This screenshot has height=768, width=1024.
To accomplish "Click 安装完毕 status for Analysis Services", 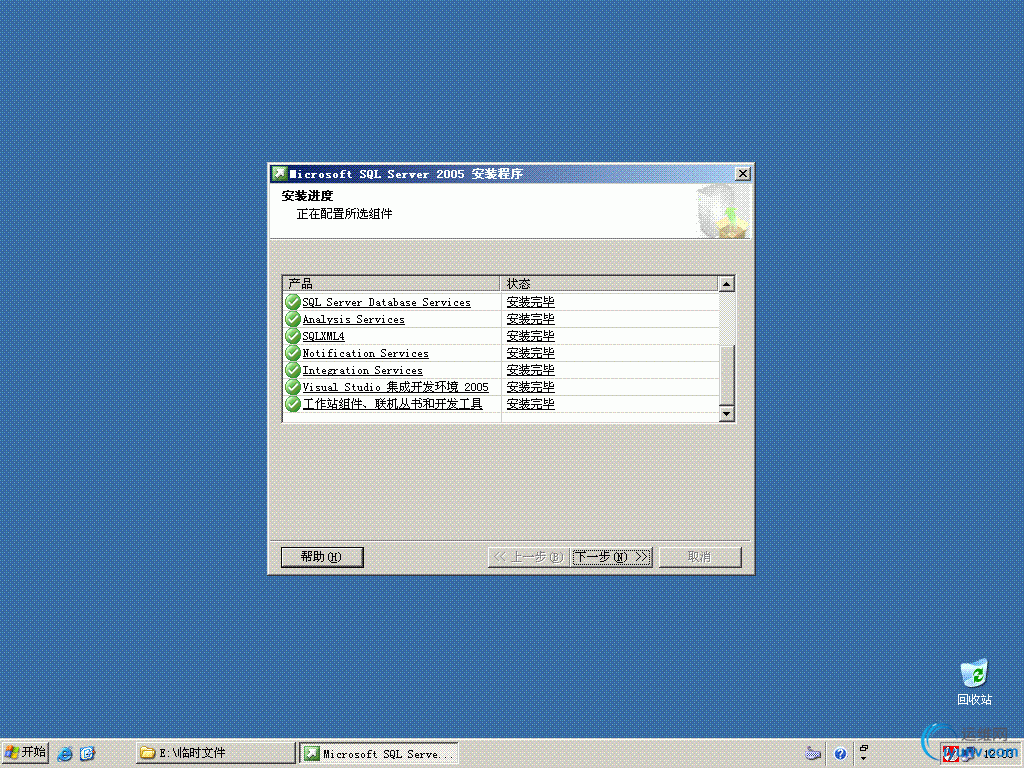I will pyautogui.click(x=530, y=319).
